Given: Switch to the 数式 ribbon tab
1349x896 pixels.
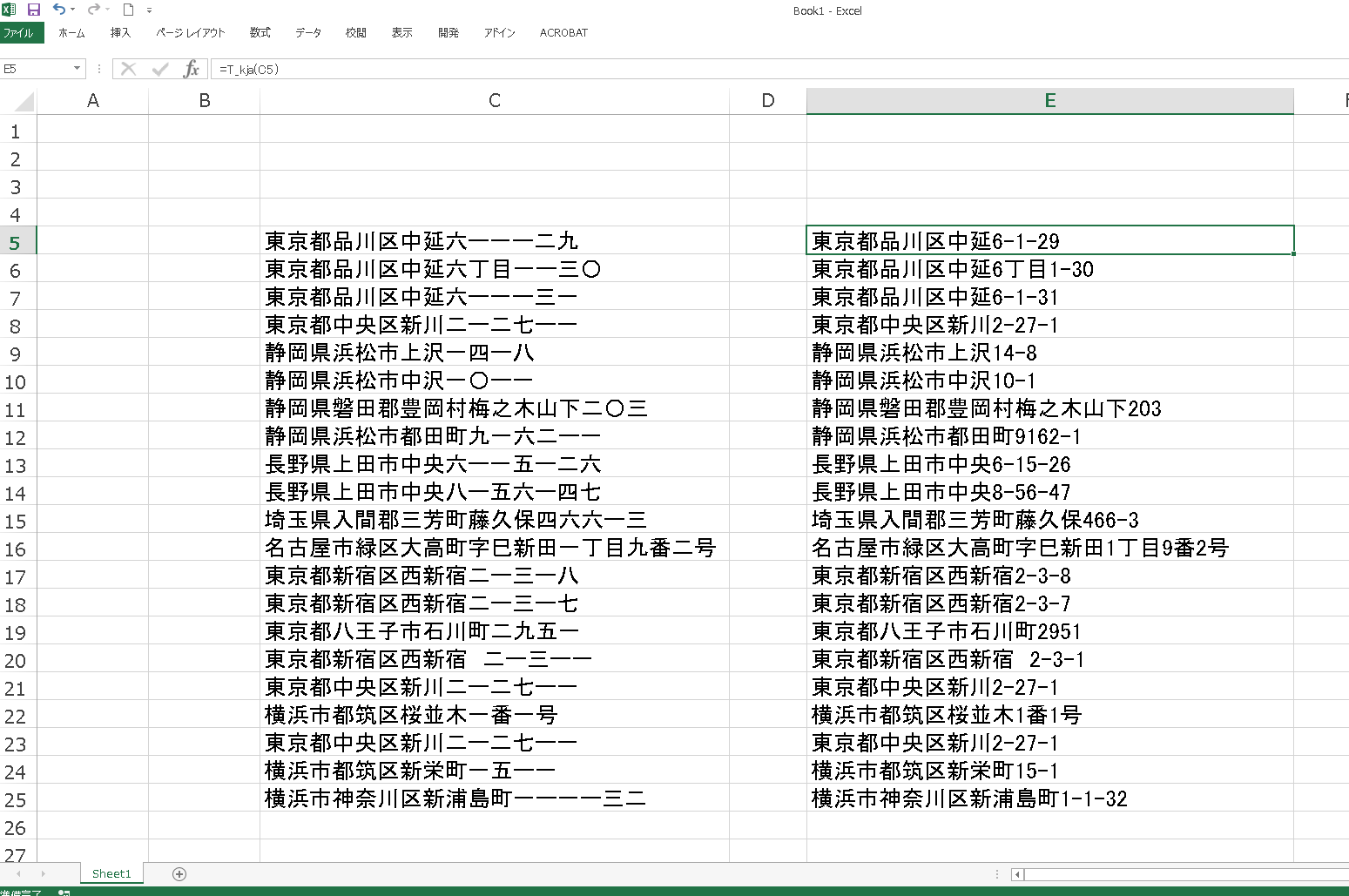Looking at the screenshot, I should point(260,33).
